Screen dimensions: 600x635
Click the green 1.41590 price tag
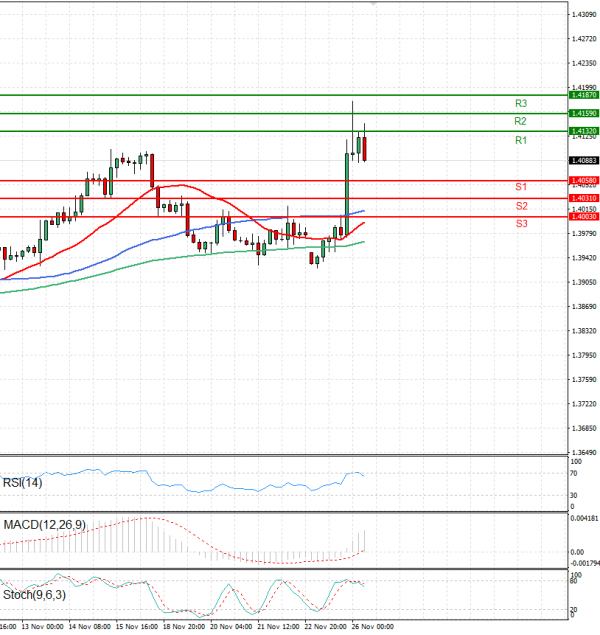point(584,113)
